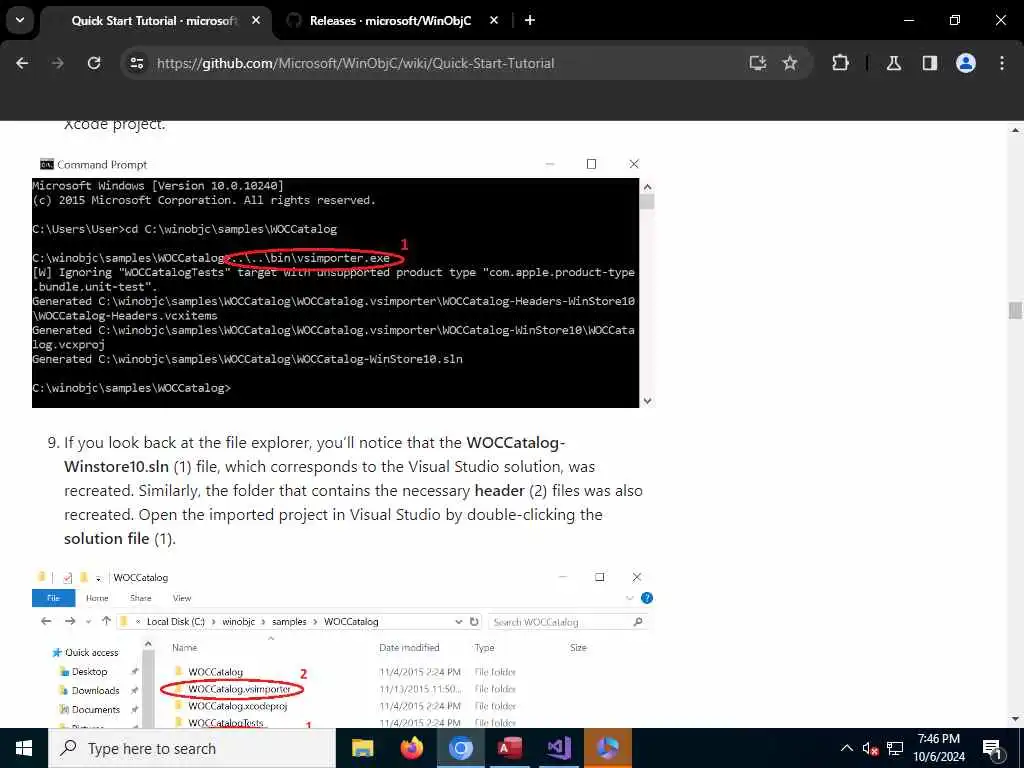Click the WOCCatalog file explorer screenshot

tap(343, 647)
